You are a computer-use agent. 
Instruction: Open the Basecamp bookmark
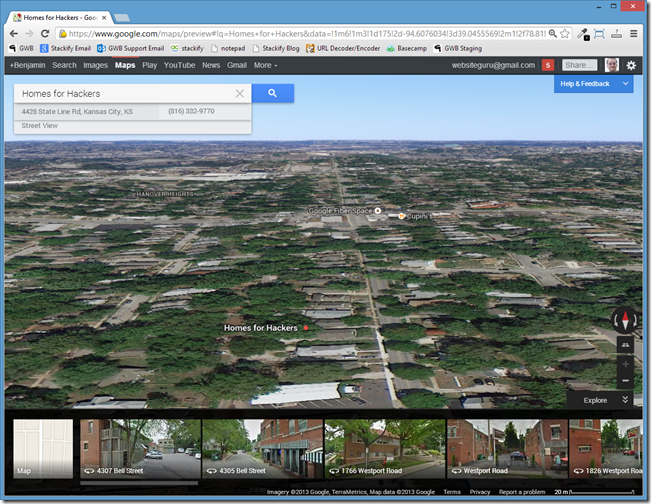coord(407,48)
